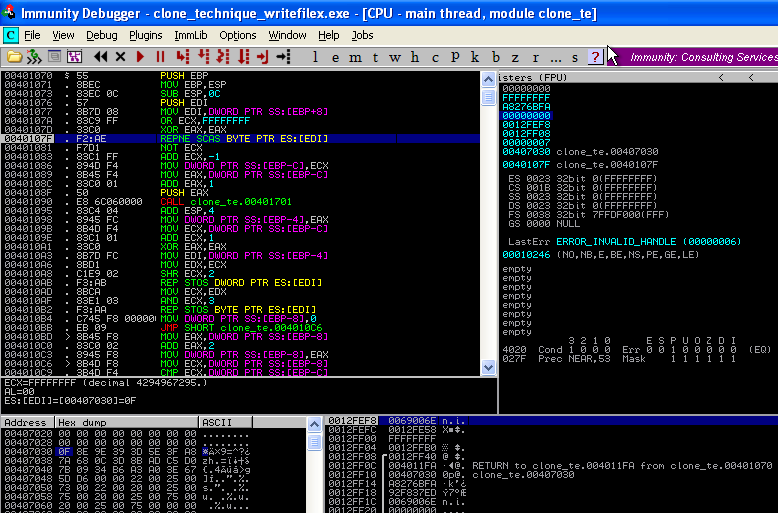Show References via 'r' button
Image resolution: width=778 pixels, height=513 pixels.
point(535,58)
